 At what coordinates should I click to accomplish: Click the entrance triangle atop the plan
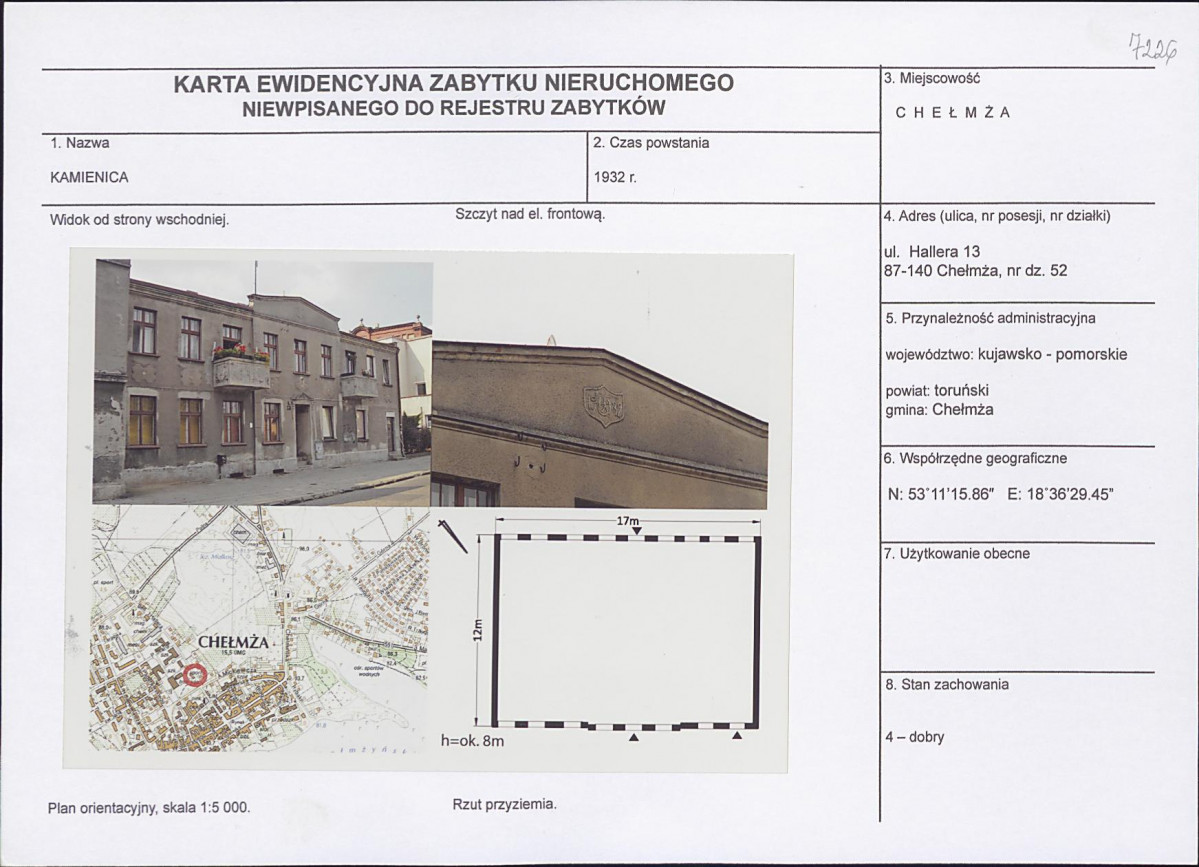[638, 531]
